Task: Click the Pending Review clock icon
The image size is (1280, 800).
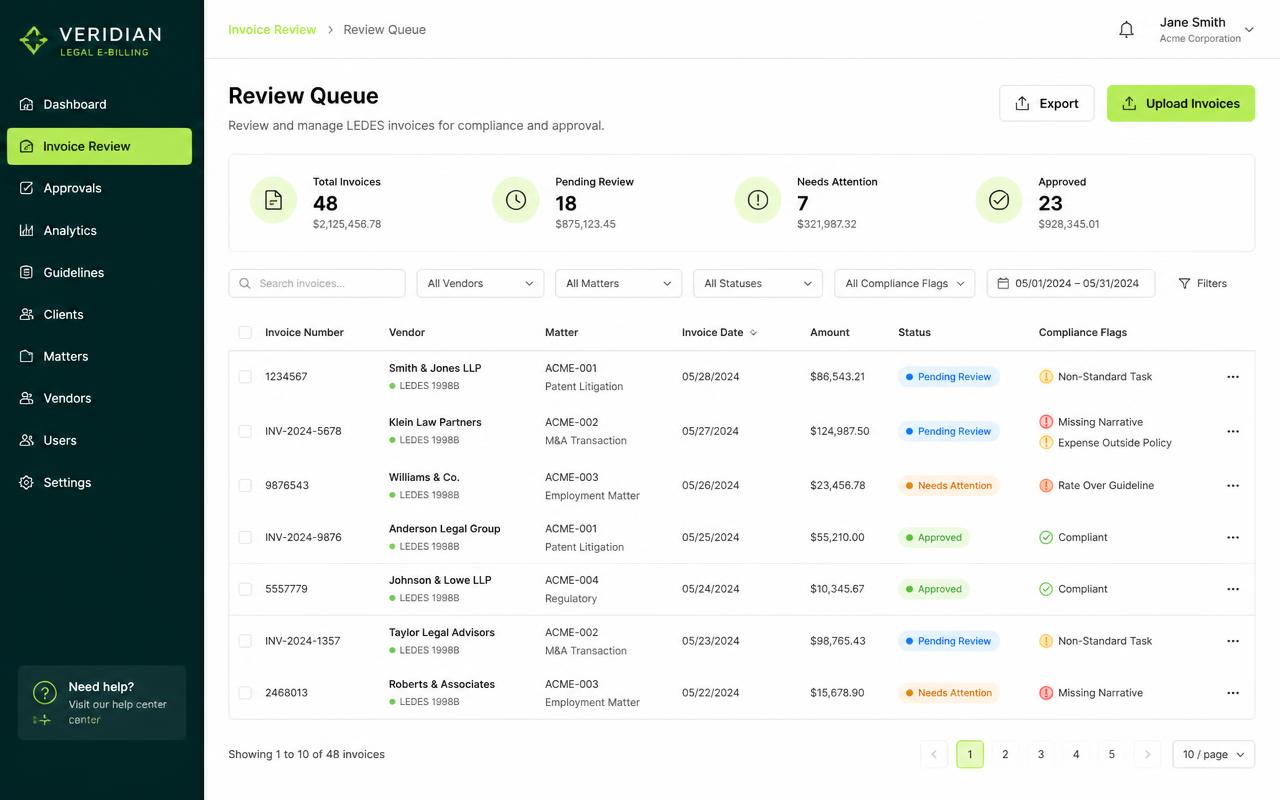Action: coord(516,200)
